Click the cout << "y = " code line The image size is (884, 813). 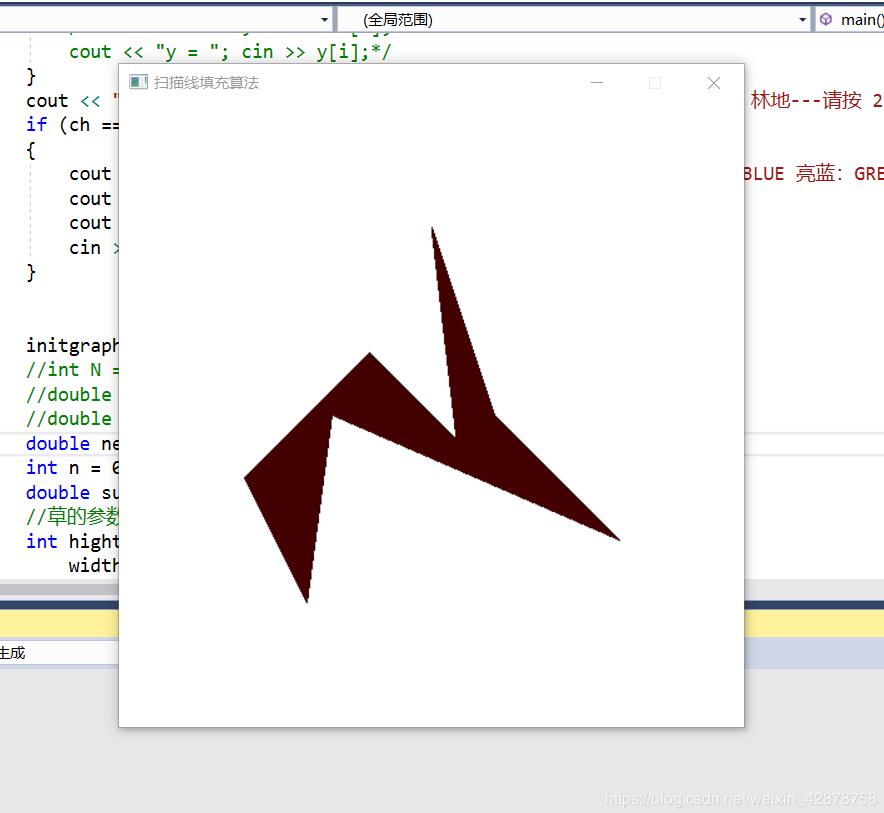[x=230, y=52]
